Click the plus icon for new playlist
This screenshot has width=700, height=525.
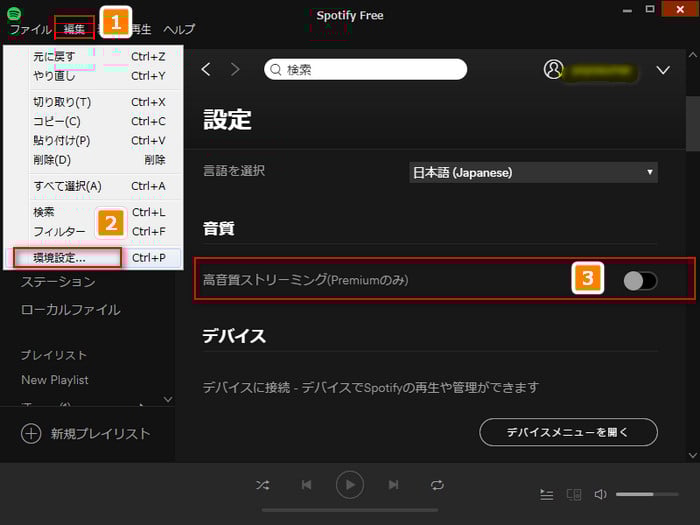tap(31, 433)
